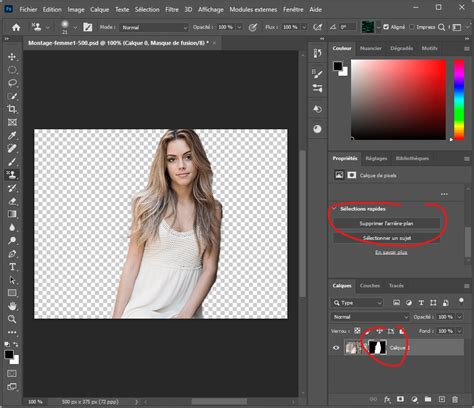Open the Opacité dropdown arrow in options bar
This screenshot has width=474, height=408.
tap(239, 27)
